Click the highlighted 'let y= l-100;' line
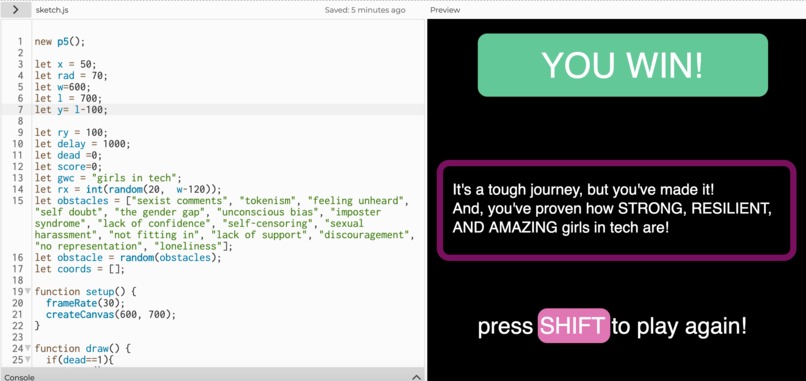This screenshot has width=806, height=381. 71,110
